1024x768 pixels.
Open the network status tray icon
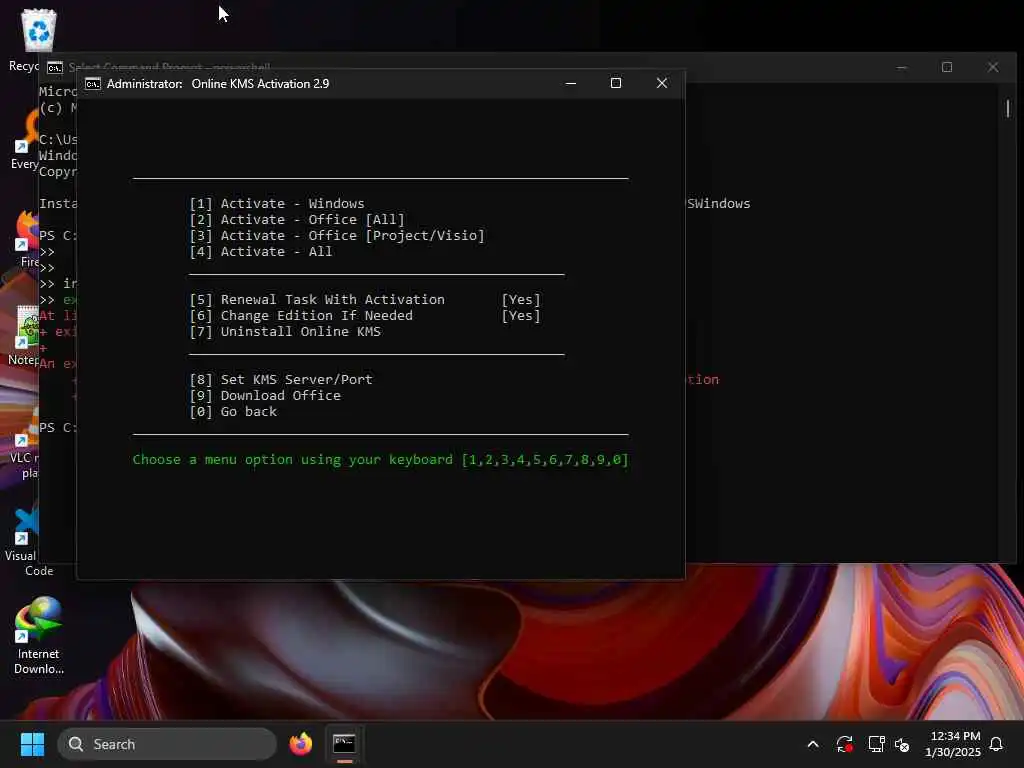[x=876, y=744]
